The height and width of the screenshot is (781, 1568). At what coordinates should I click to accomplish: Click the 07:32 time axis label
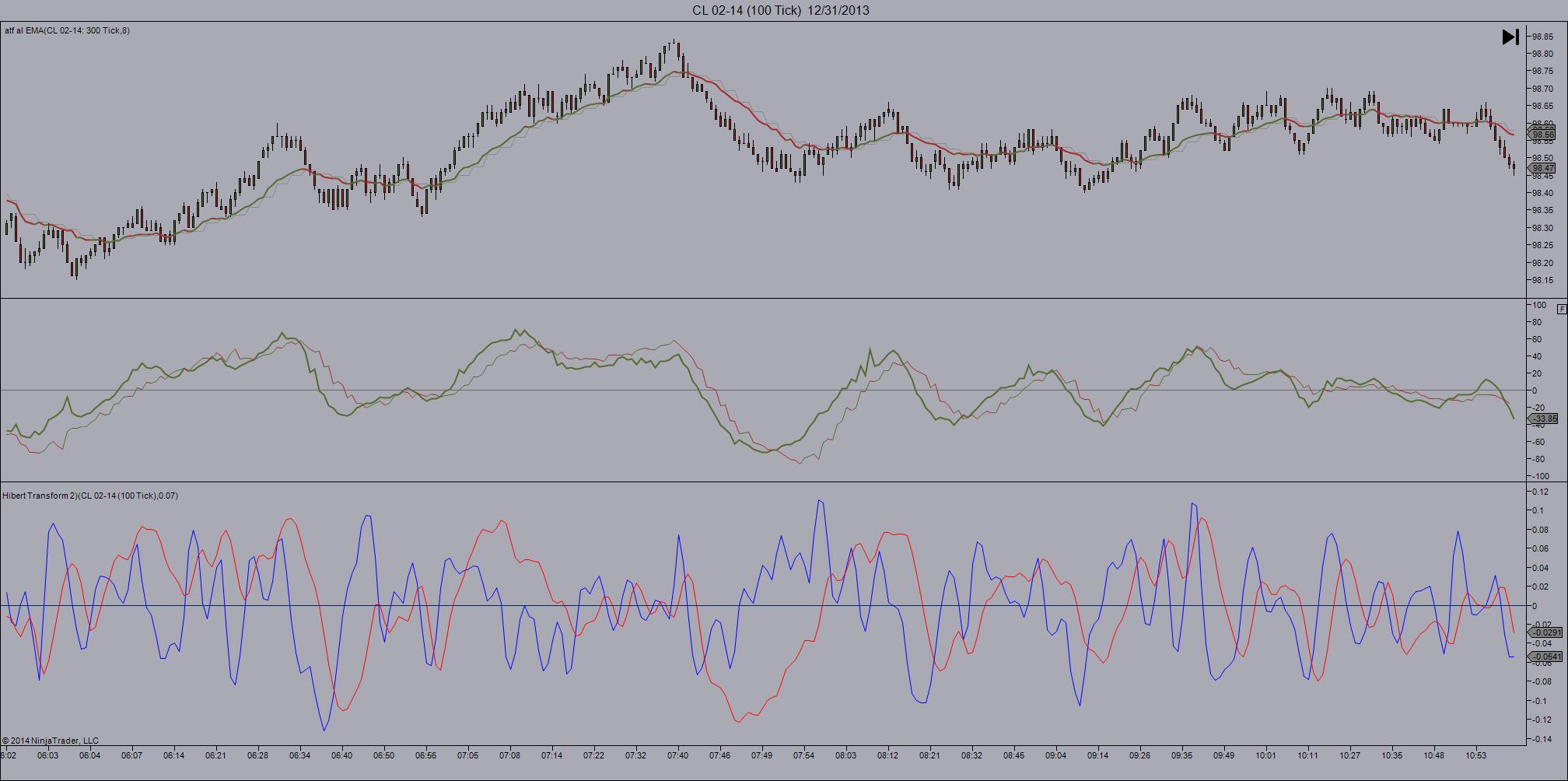[635, 755]
